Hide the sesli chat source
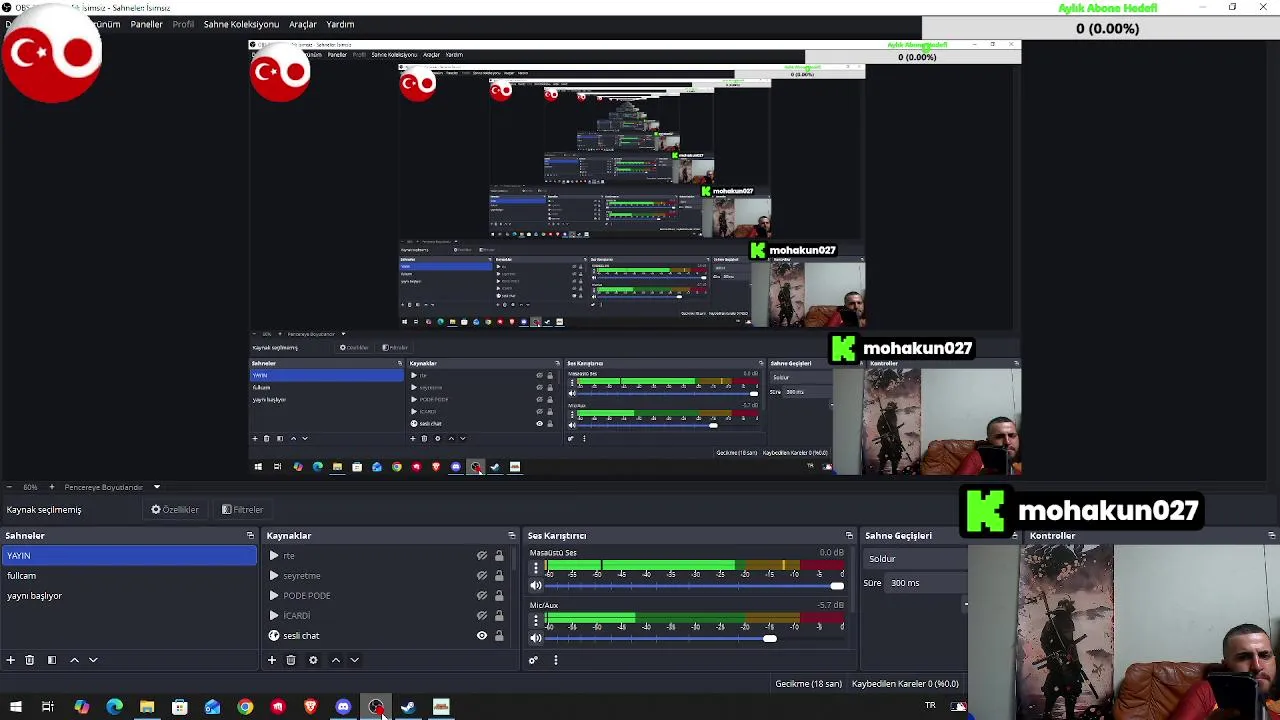This screenshot has width=1280, height=720. click(482, 636)
